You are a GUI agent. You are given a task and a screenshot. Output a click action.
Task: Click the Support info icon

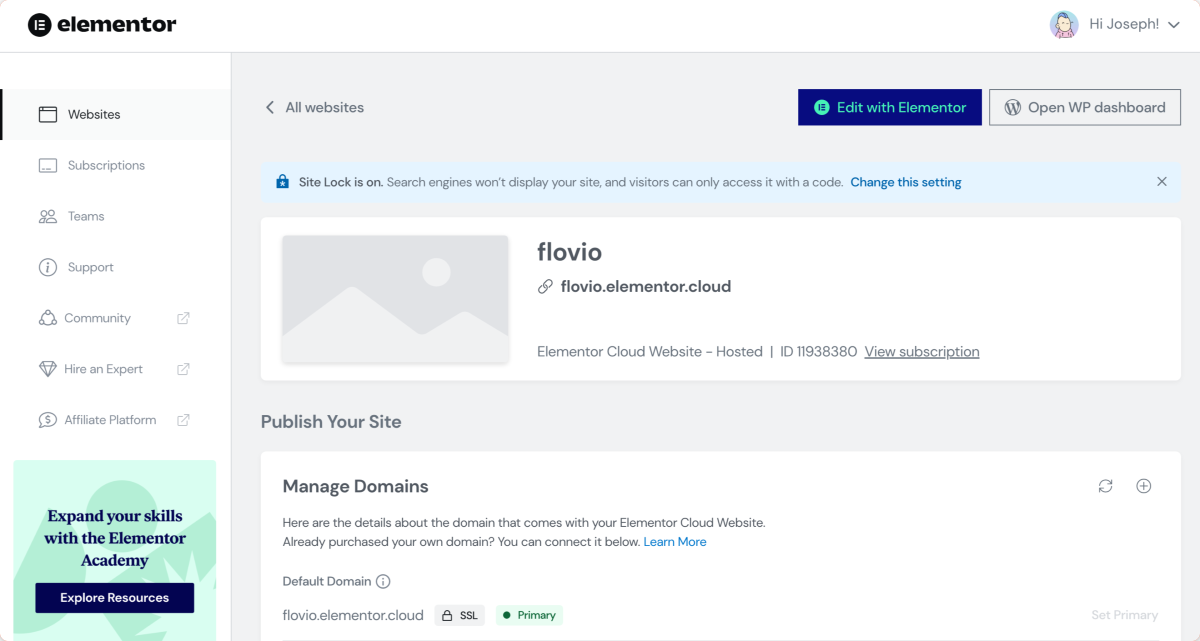click(x=48, y=267)
